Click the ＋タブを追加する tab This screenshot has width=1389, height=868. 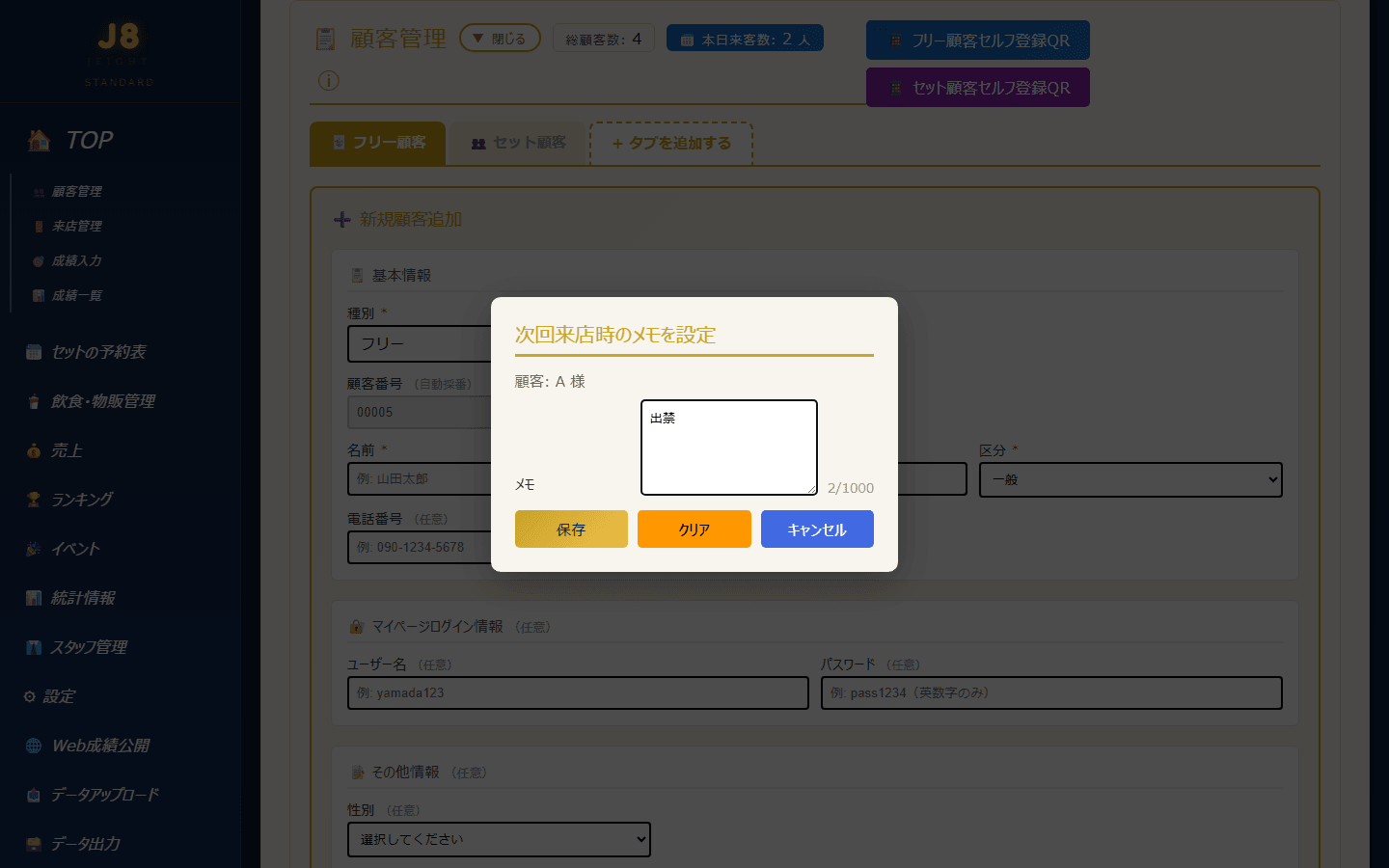point(671,143)
